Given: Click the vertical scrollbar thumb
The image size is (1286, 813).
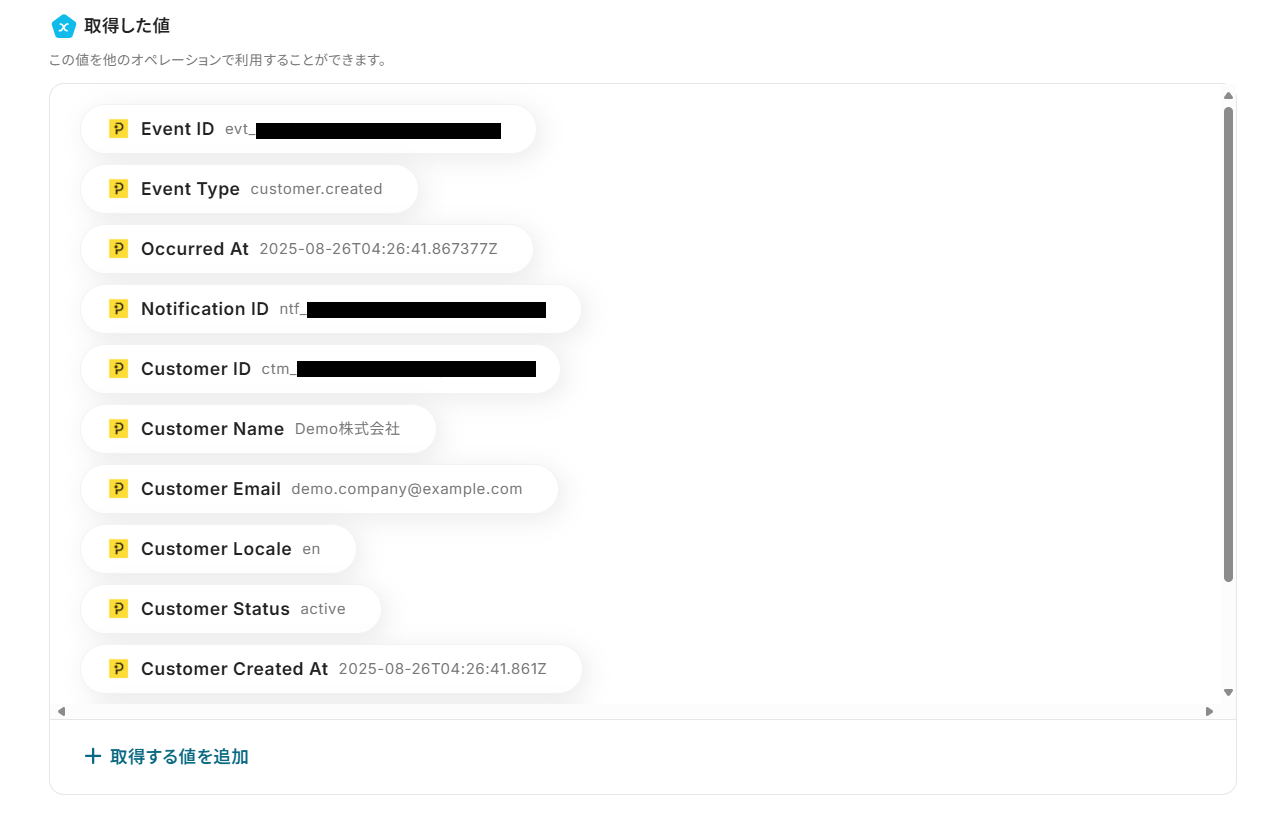Looking at the screenshot, I should click(x=1229, y=344).
